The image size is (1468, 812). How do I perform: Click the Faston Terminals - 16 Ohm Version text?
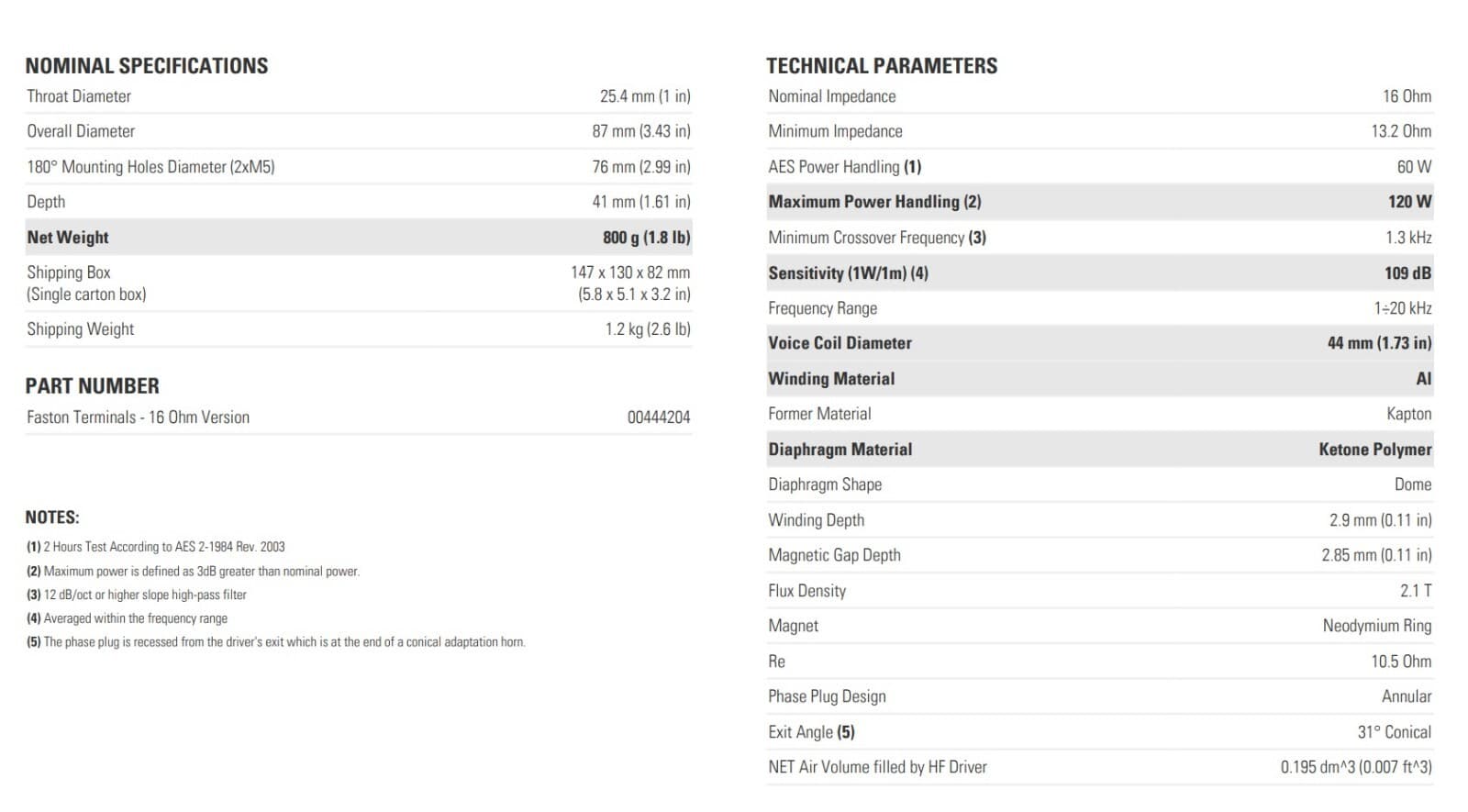click(x=138, y=417)
